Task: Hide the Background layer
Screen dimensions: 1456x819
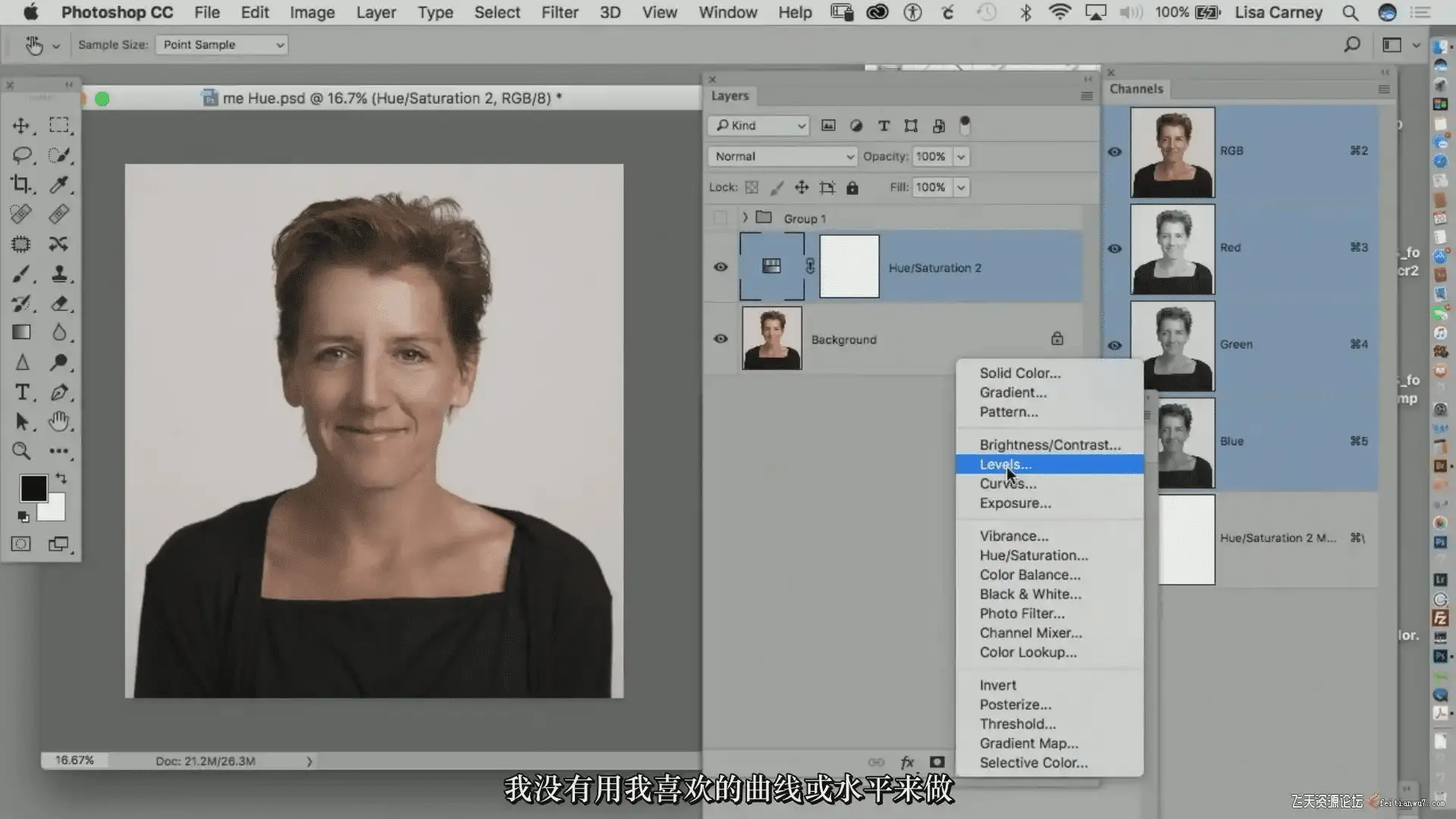Action: coord(720,339)
